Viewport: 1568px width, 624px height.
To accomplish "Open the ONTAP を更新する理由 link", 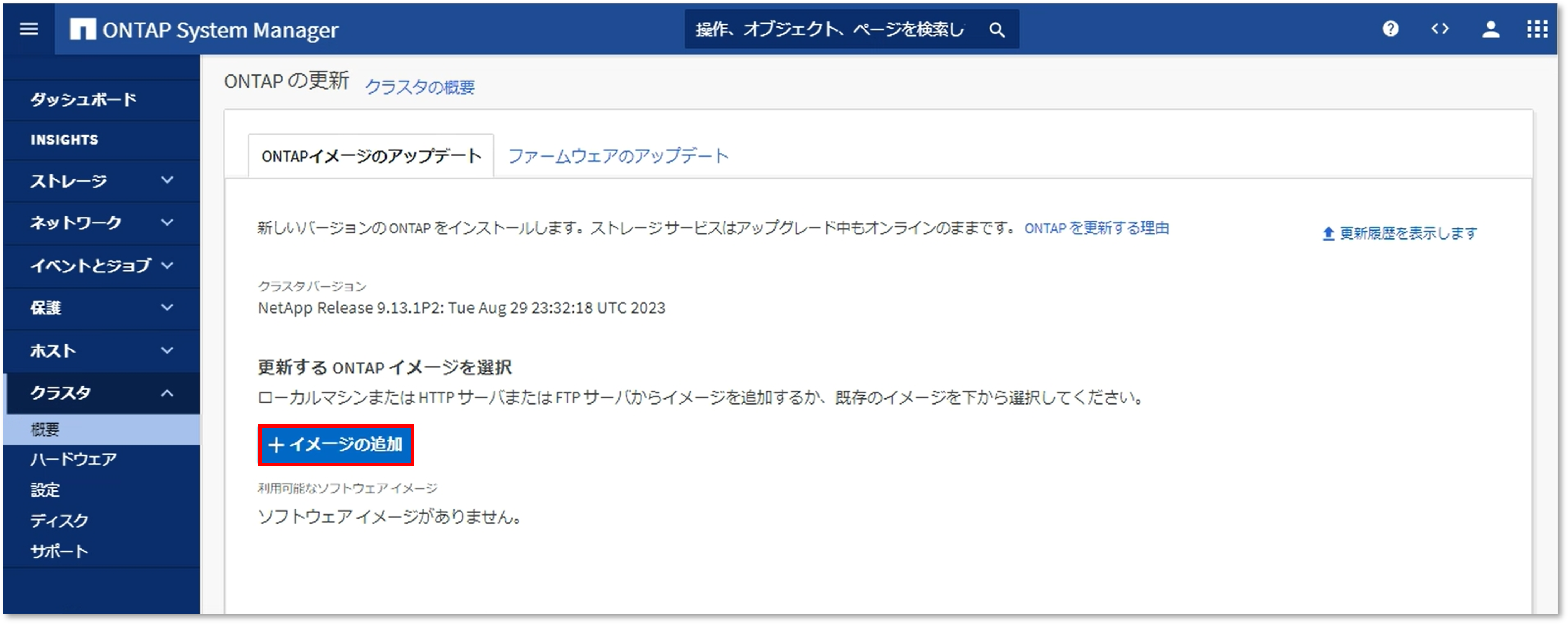I will pos(1096,228).
